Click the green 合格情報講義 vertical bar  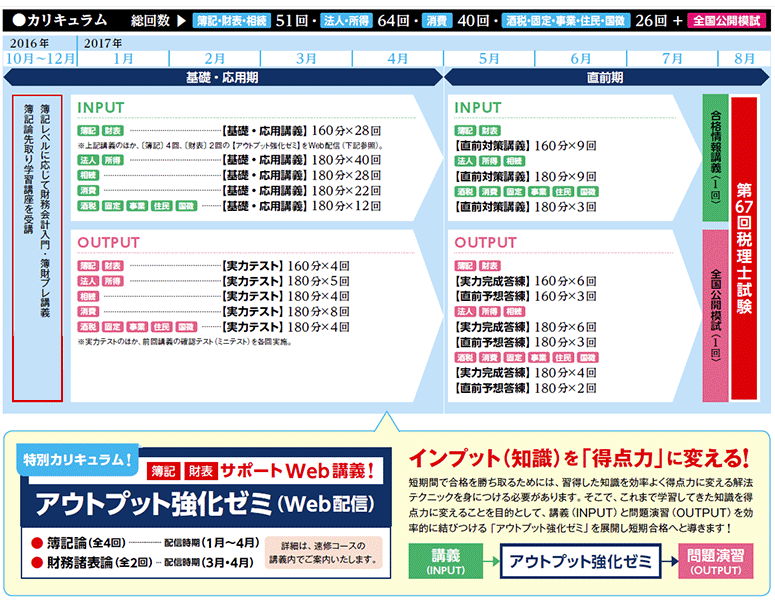pyautogui.click(x=714, y=158)
